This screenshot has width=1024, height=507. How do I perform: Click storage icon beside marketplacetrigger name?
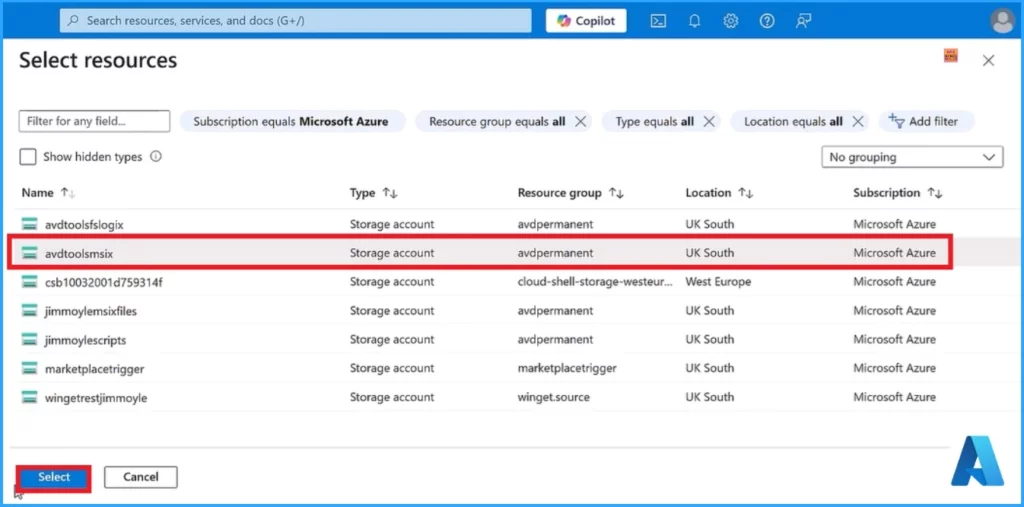(29, 368)
